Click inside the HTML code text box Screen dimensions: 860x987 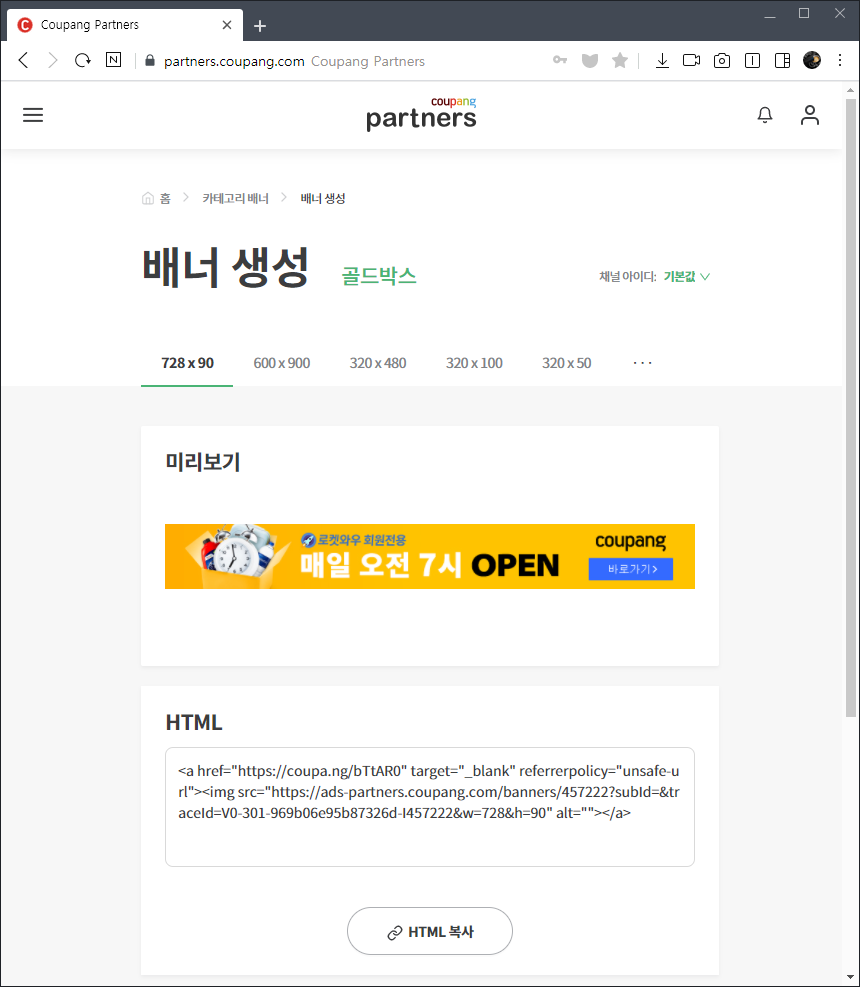(x=429, y=807)
